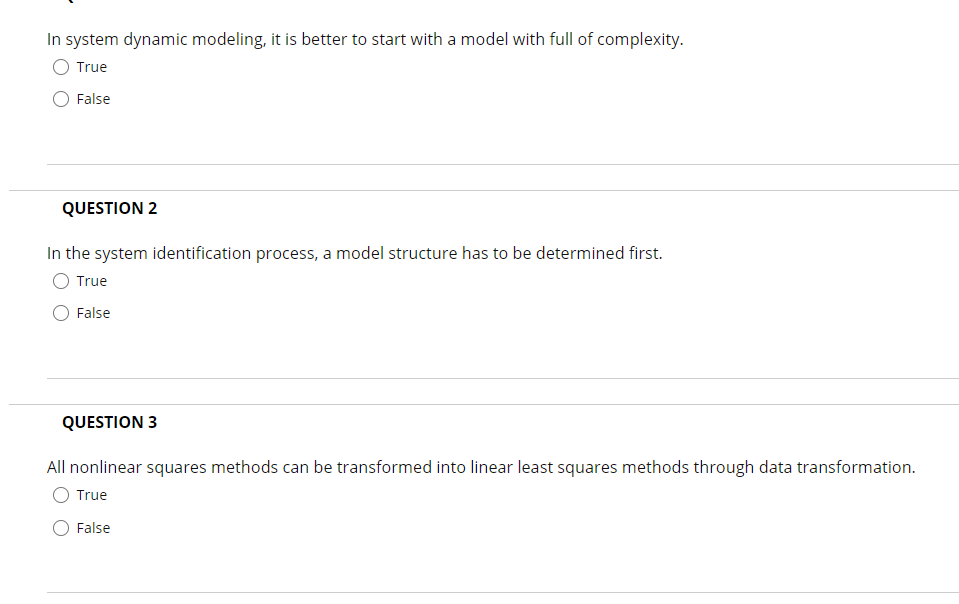Click the system dynamic modeling question text
The width and height of the screenshot is (959, 604).
pyautogui.click(x=365, y=40)
